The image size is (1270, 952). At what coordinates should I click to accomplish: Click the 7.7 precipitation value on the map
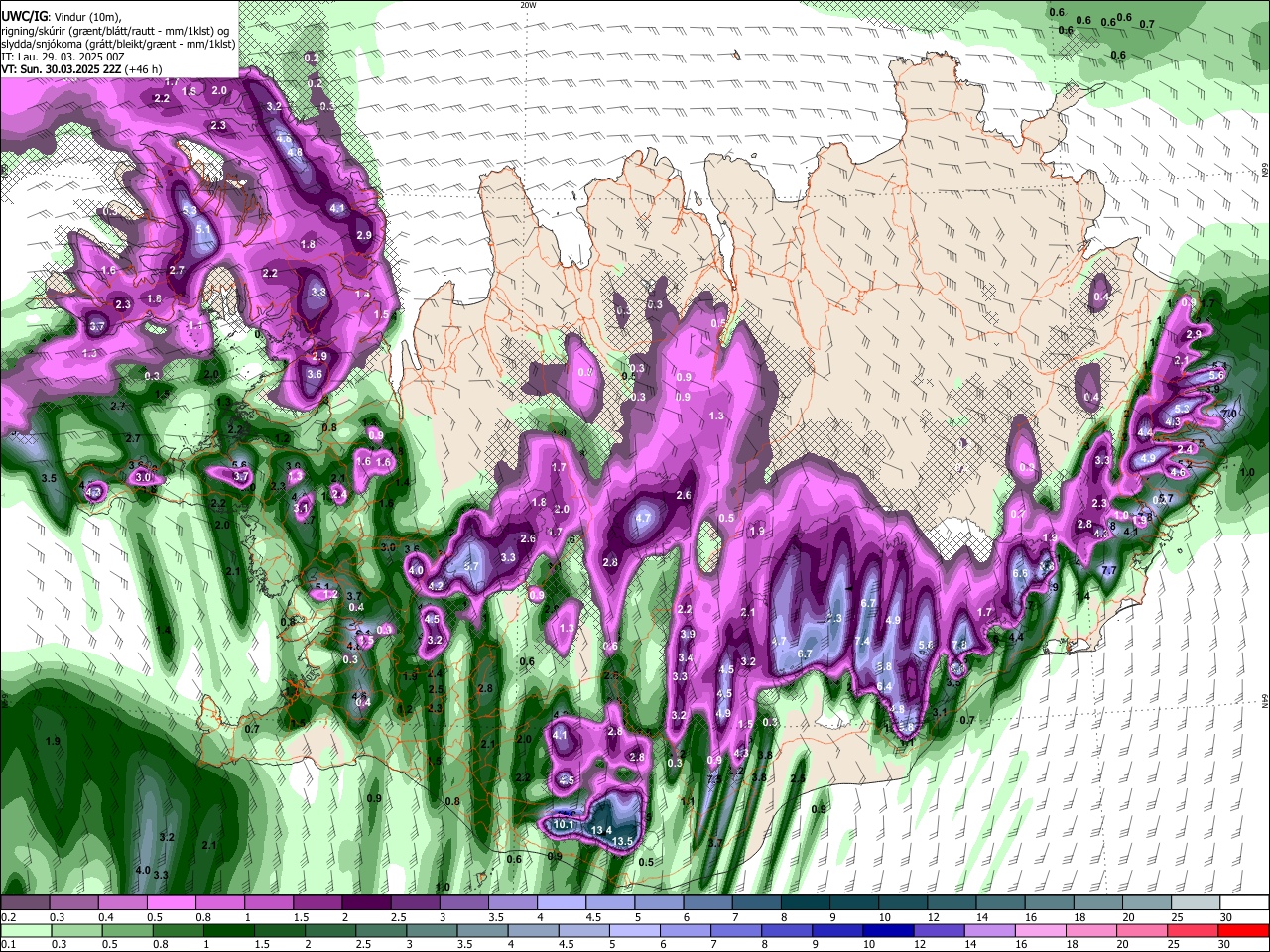[x=1109, y=571]
